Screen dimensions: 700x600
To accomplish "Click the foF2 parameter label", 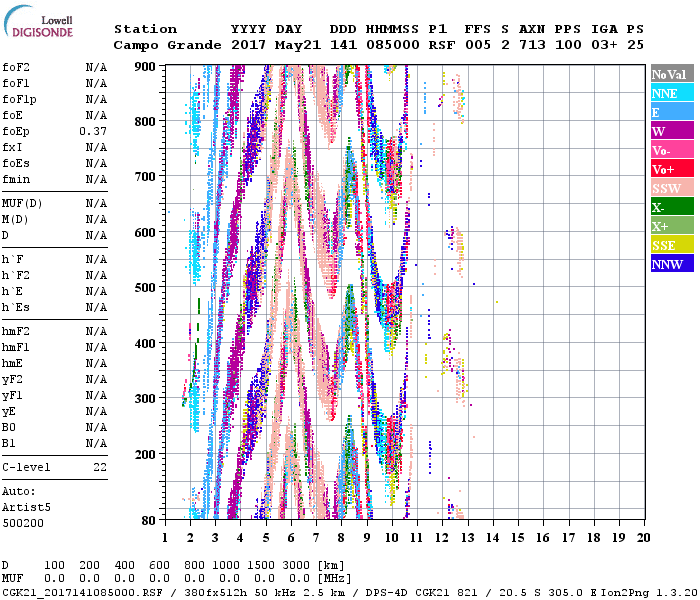I will tap(16, 67).
